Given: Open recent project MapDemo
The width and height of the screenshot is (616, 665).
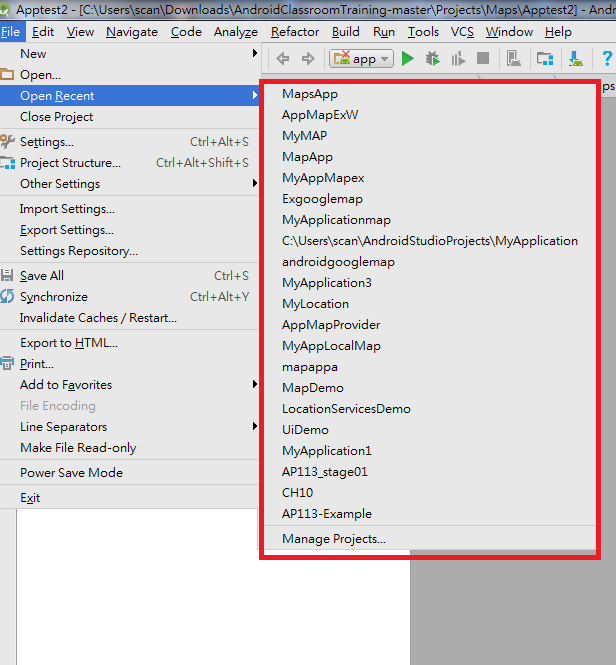Looking at the screenshot, I should (x=430, y=388).
